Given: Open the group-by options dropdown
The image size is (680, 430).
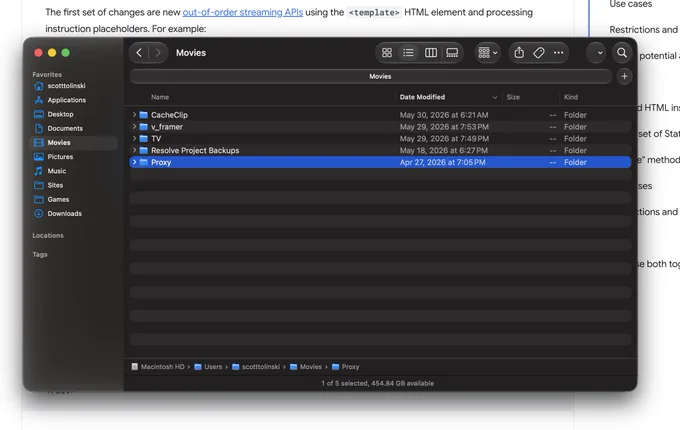Looking at the screenshot, I should (x=488, y=53).
